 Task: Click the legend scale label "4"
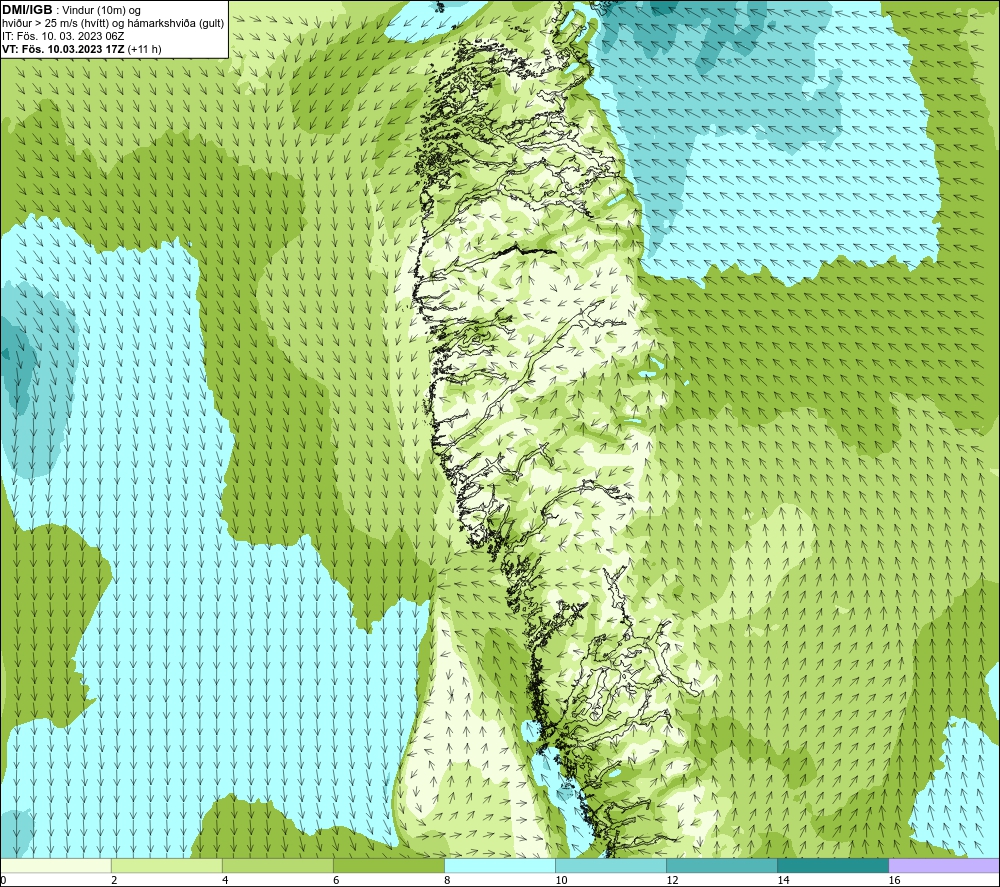[x=225, y=881]
